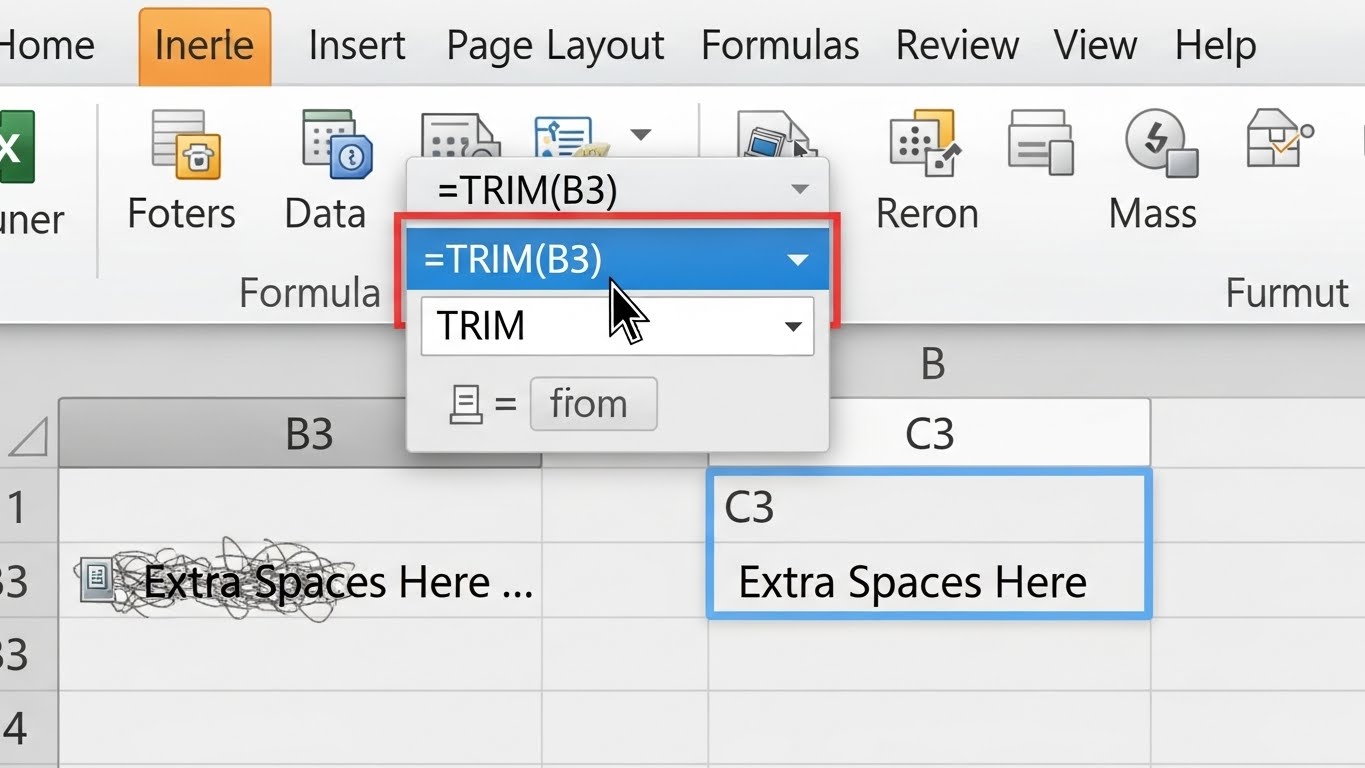Click the house checkmark icon in ribbon

[1278, 139]
